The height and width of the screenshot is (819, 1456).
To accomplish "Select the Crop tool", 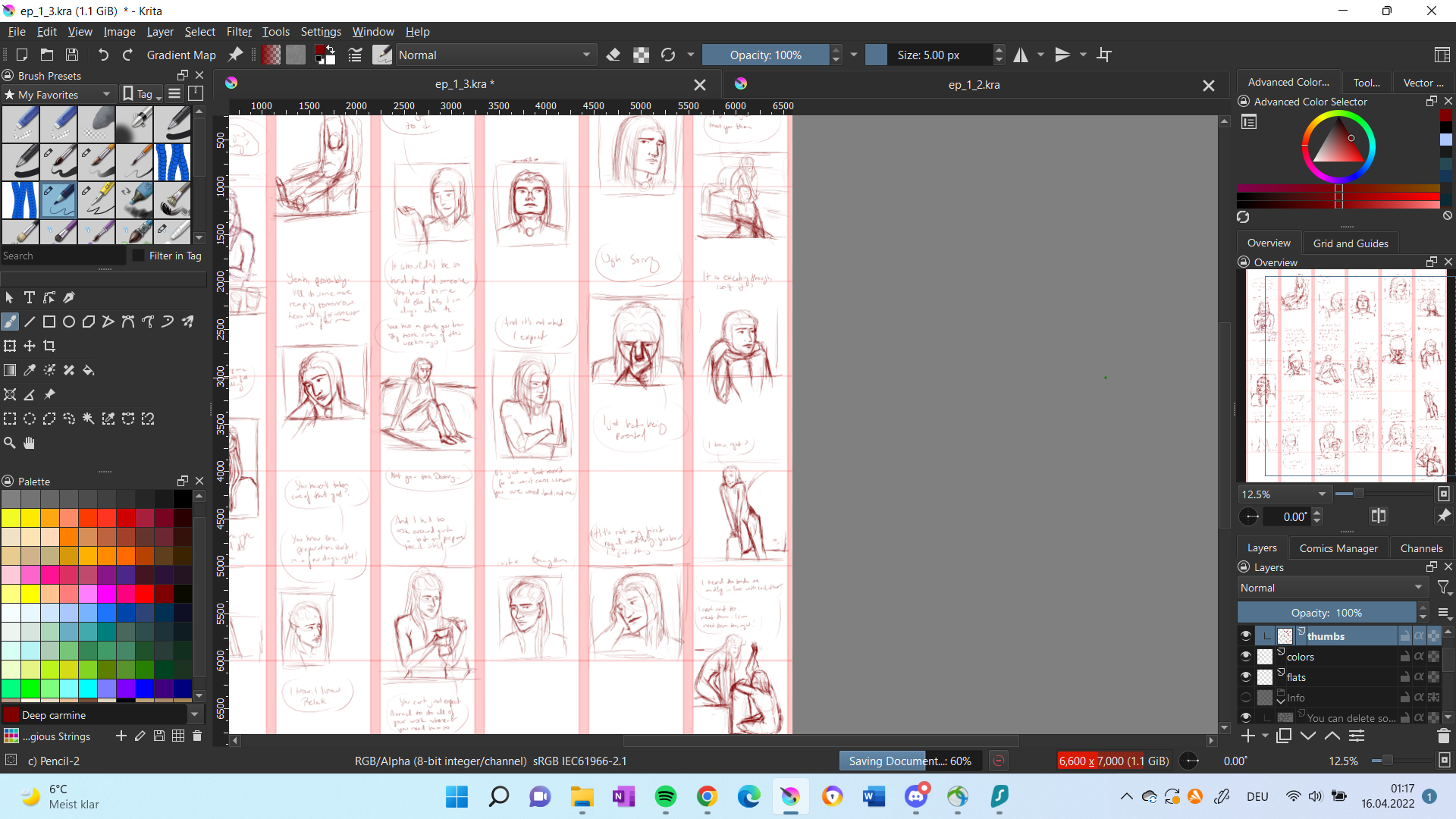I will [x=49, y=346].
